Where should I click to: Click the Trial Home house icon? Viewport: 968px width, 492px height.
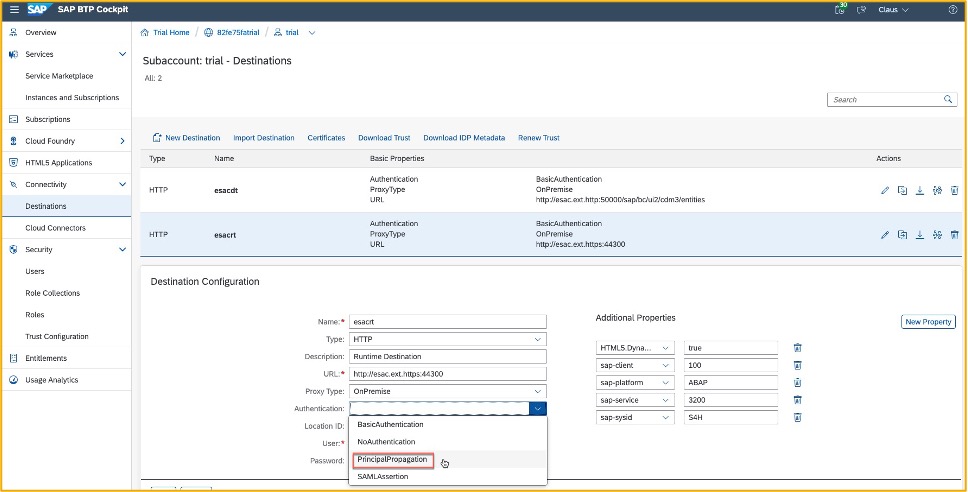pos(144,32)
